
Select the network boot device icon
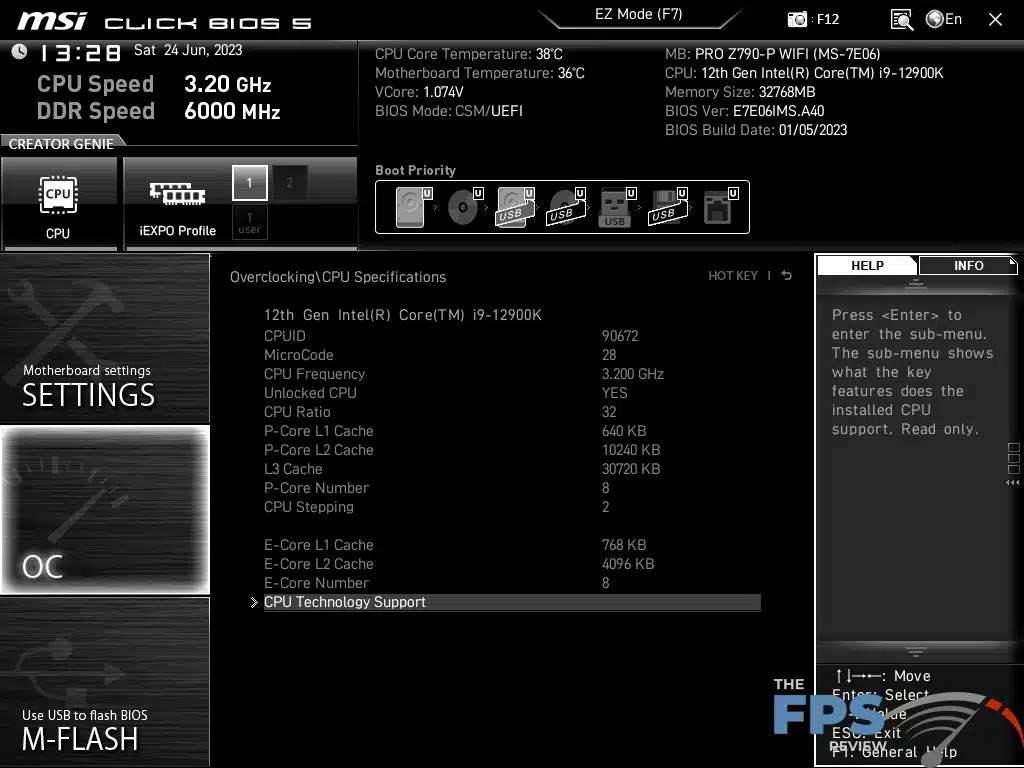pyautogui.click(x=720, y=207)
